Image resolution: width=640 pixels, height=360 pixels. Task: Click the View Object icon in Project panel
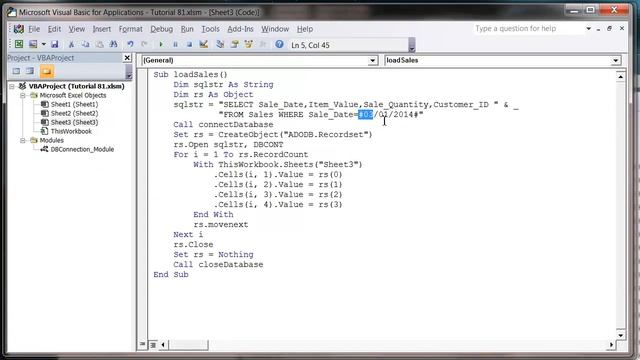click(30, 71)
